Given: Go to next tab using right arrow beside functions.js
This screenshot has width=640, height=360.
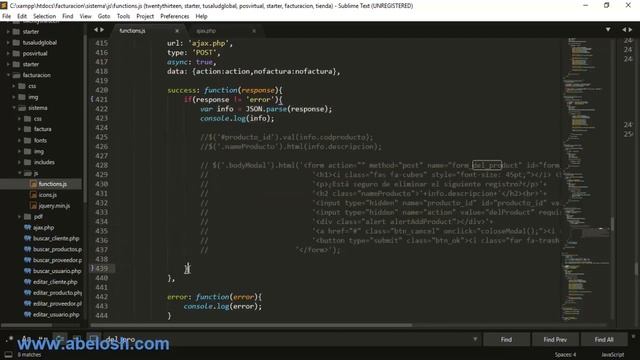Looking at the screenshot, I should coord(102,30).
